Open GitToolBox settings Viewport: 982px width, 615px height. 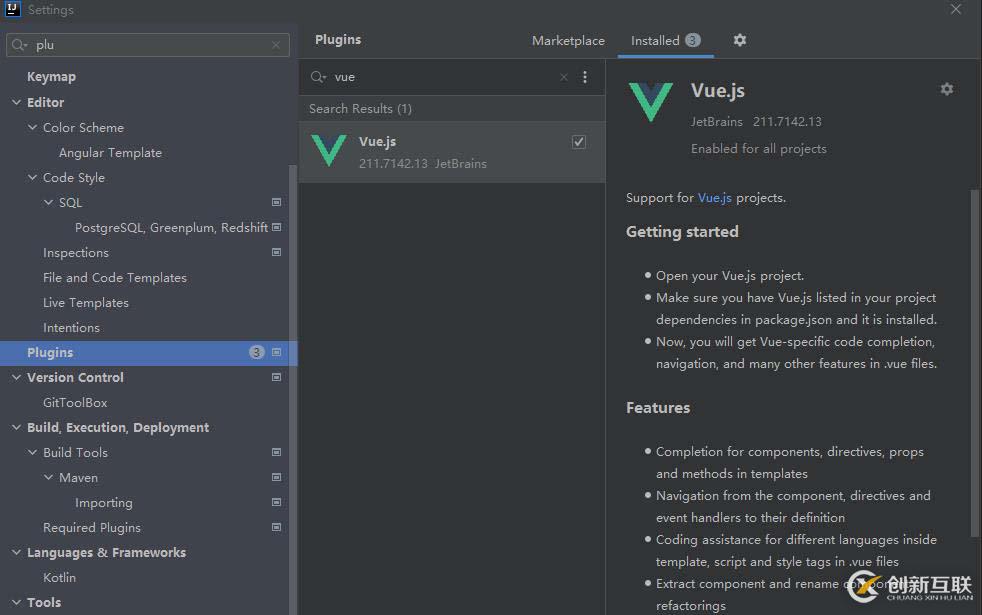pyautogui.click(x=75, y=403)
